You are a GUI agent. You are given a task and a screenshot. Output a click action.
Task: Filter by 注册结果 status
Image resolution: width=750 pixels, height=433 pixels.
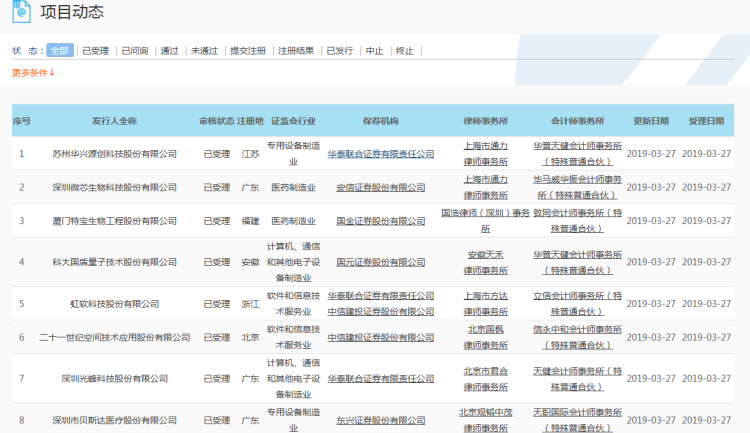(x=295, y=51)
